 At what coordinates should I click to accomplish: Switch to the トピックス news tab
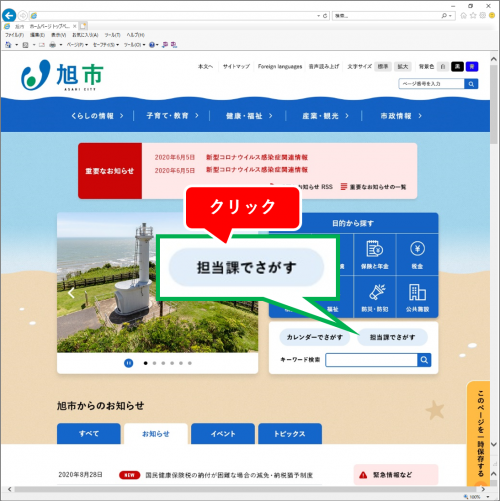(x=290, y=434)
